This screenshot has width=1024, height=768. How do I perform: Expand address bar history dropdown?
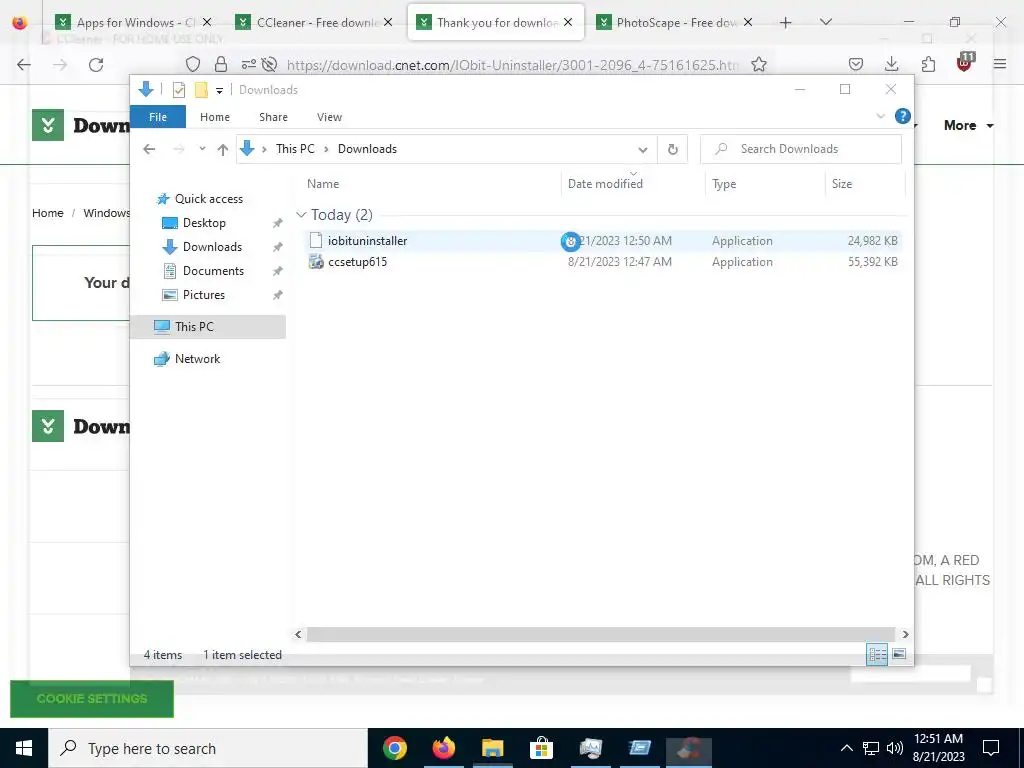point(643,150)
